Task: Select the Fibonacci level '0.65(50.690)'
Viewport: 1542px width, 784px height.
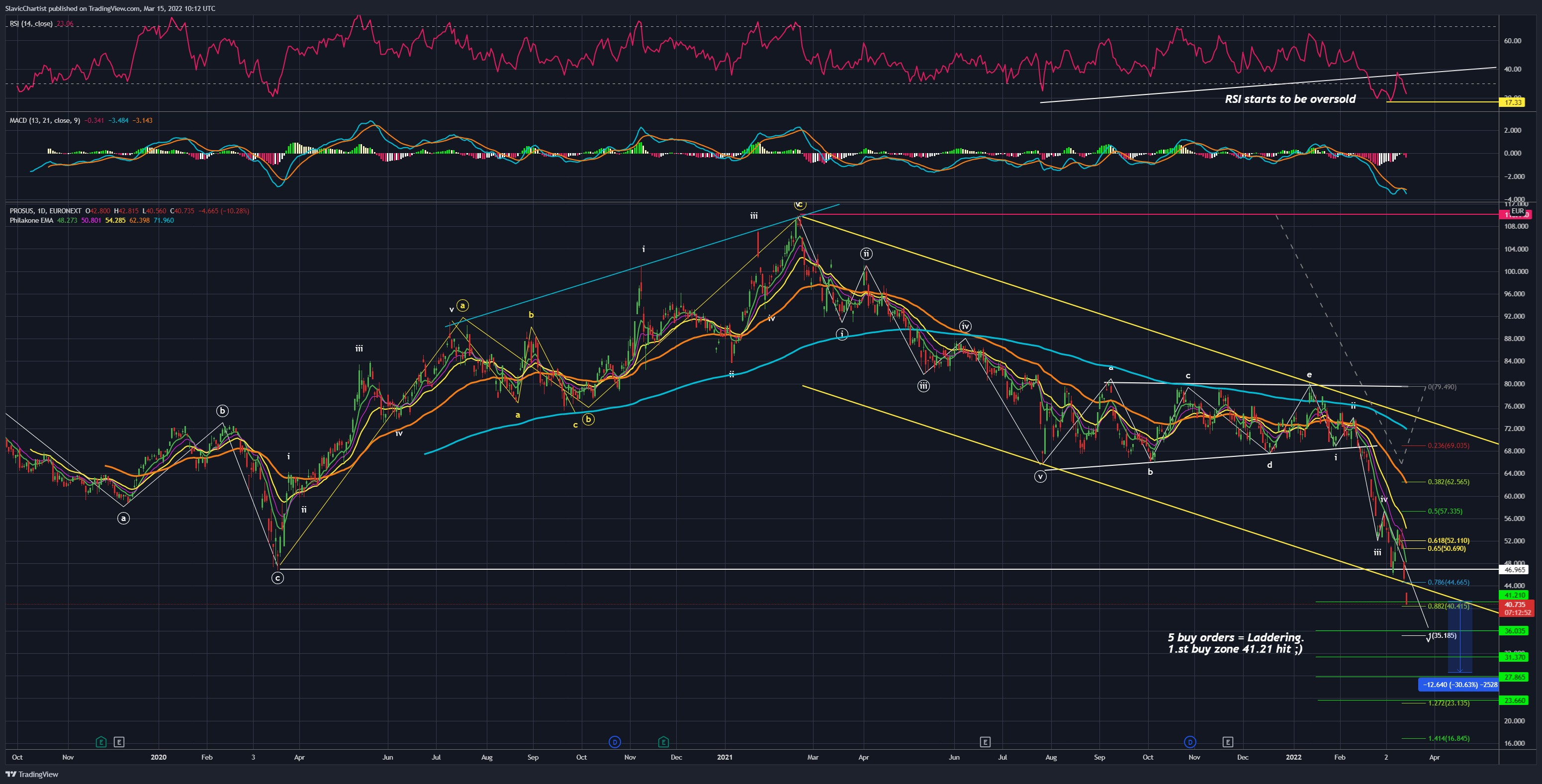Action: 1446,548
